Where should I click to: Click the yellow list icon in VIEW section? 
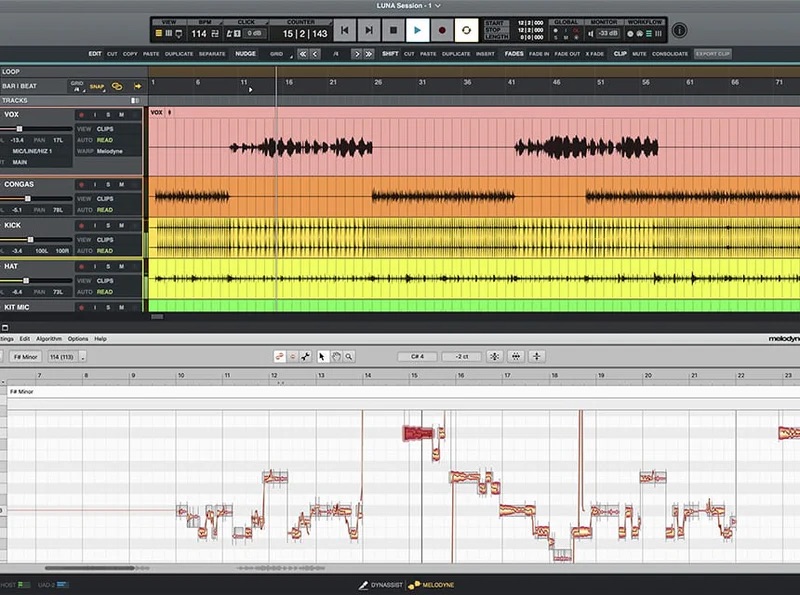(x=159, y=33)
